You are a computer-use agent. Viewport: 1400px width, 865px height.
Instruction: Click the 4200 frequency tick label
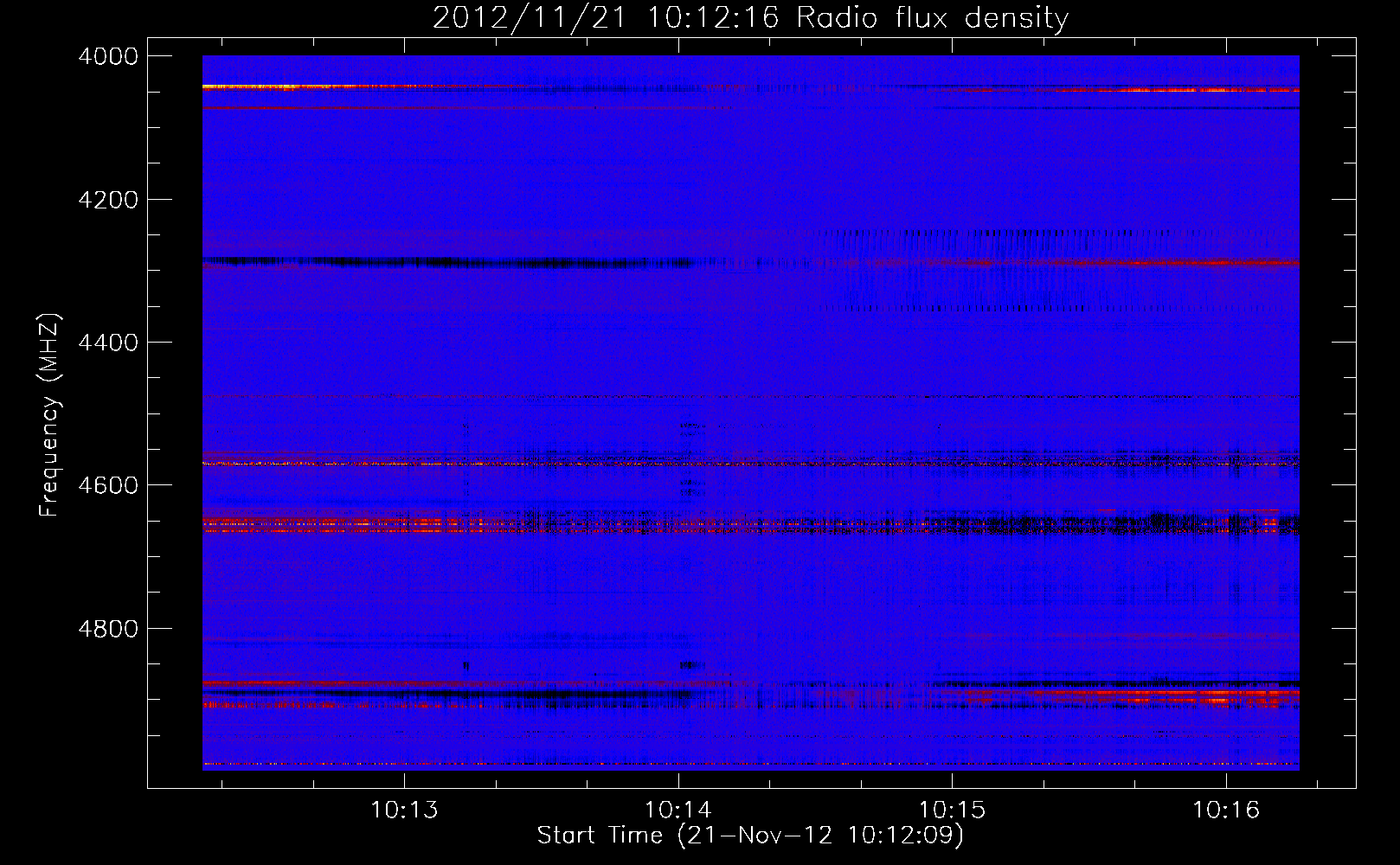point(108,200)
